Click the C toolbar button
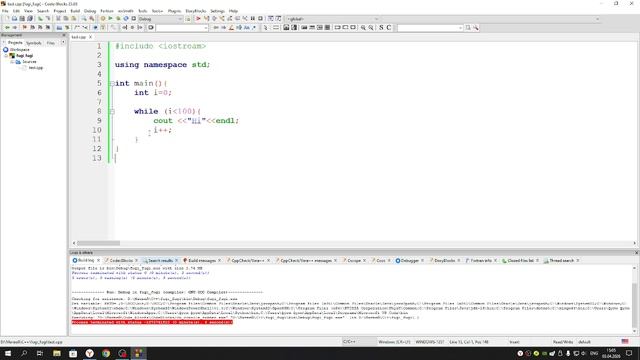 point(389,28)
